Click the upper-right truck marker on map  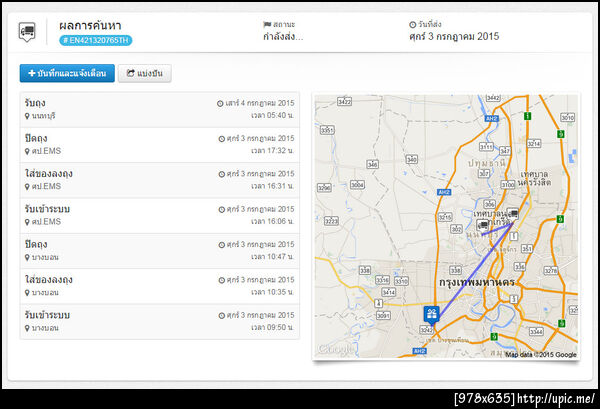click(x=513, y=213)
